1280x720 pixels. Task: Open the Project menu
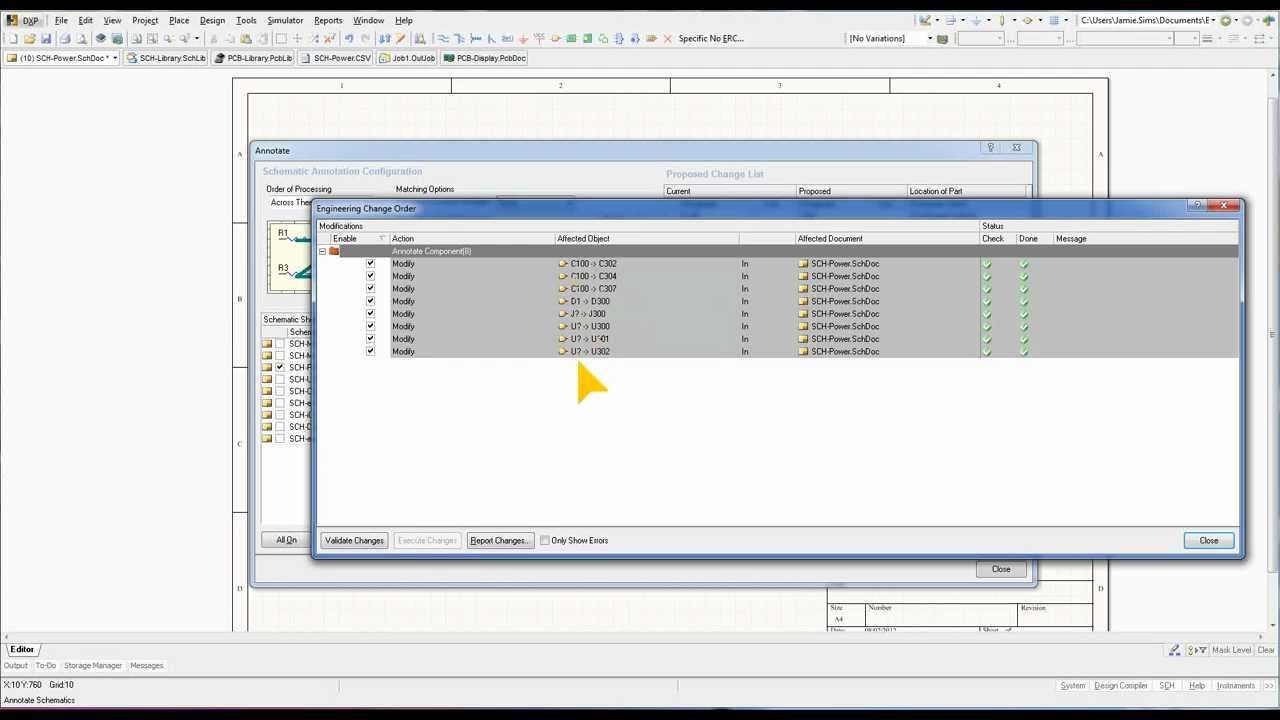145,20
